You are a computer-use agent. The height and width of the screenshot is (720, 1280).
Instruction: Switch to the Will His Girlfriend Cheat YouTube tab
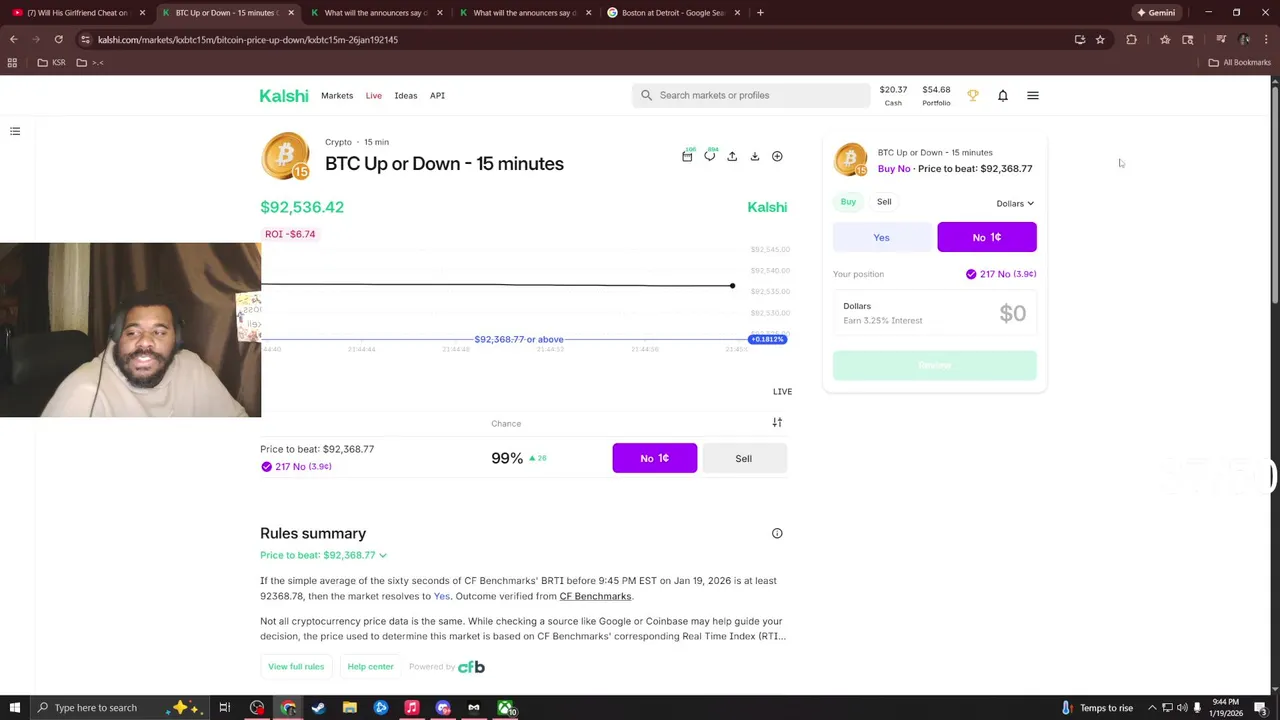76,13
